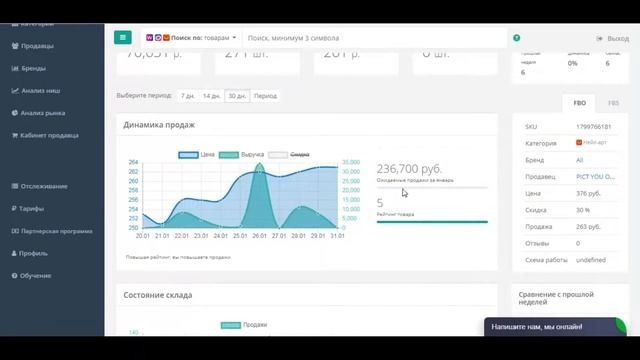Viewport: 640px width, 360px height.
Task: Click the exit arrow icon beside Выход
Action: 599,38
